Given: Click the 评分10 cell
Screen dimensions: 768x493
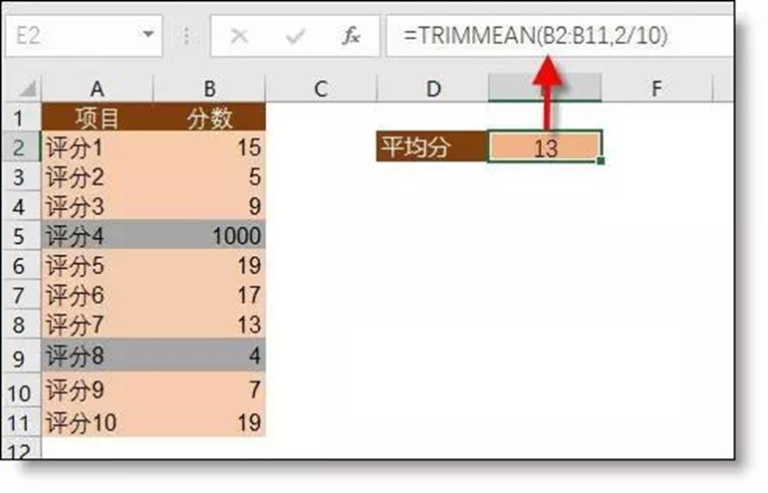Looking at the screenshot, I should pyautogui.click(x=97, y=423).
